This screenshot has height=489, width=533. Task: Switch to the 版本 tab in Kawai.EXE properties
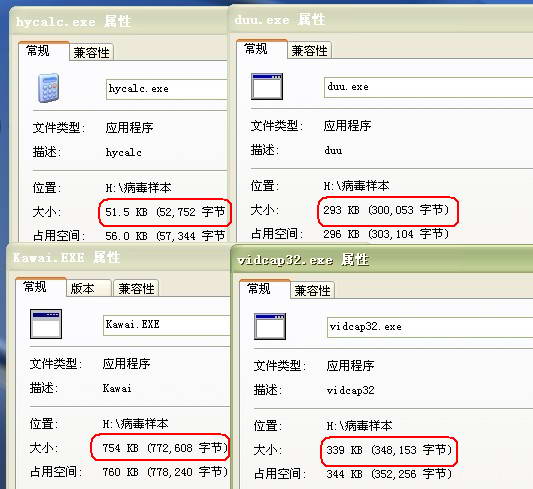(83, 289)
